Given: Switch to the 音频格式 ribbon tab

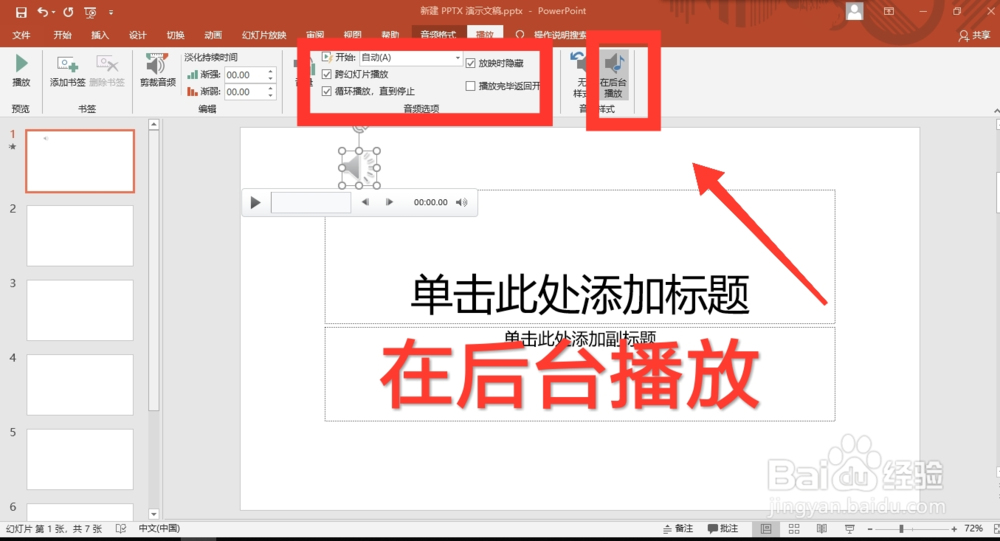Looking at the screenshot, I should click(438, 34).
